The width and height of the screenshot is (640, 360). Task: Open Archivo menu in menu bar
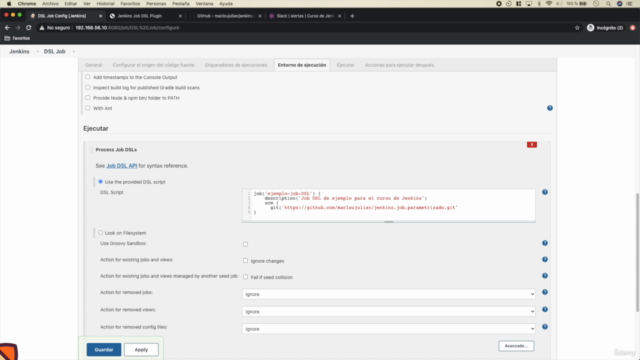pos(50,4)
